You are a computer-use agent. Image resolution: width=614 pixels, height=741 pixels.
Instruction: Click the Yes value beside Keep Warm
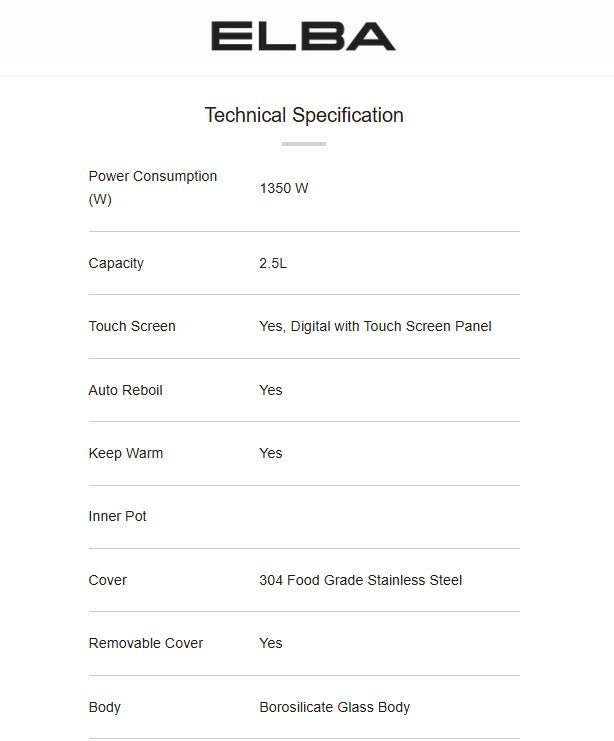pos(271,453)
